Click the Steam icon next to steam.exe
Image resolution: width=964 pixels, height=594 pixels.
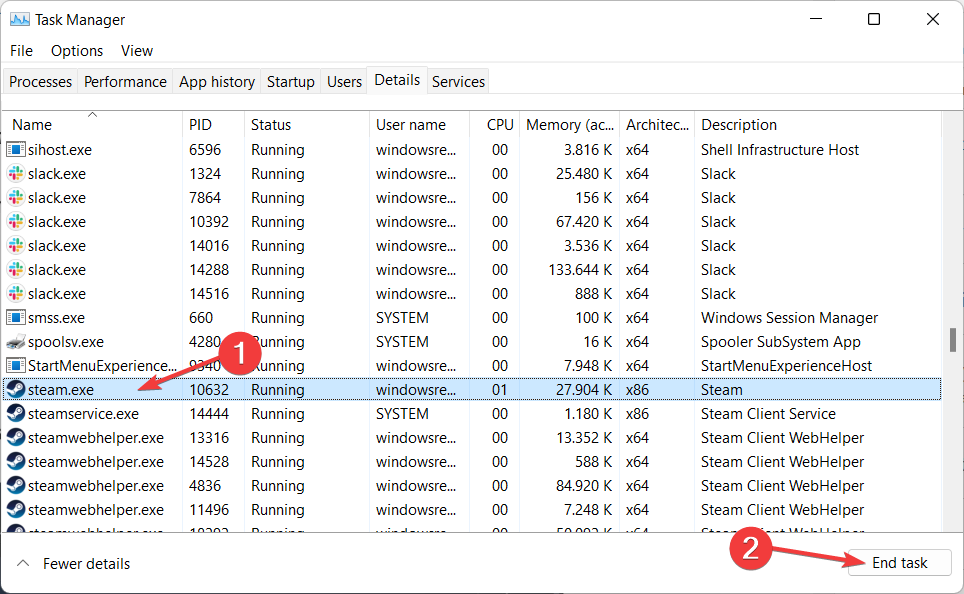click(x=16, y=389)
